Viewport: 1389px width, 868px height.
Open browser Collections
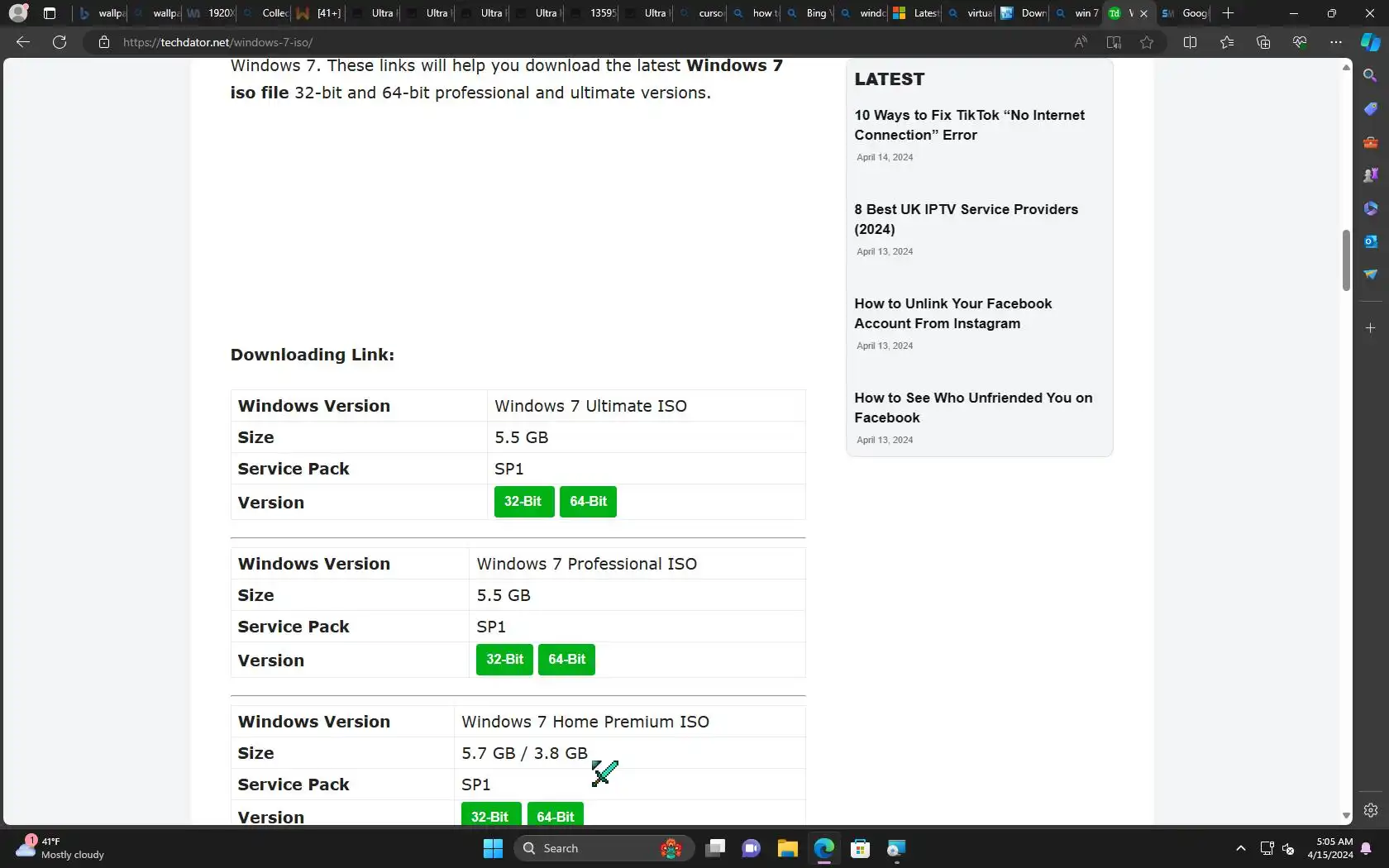pos(1263,42)
